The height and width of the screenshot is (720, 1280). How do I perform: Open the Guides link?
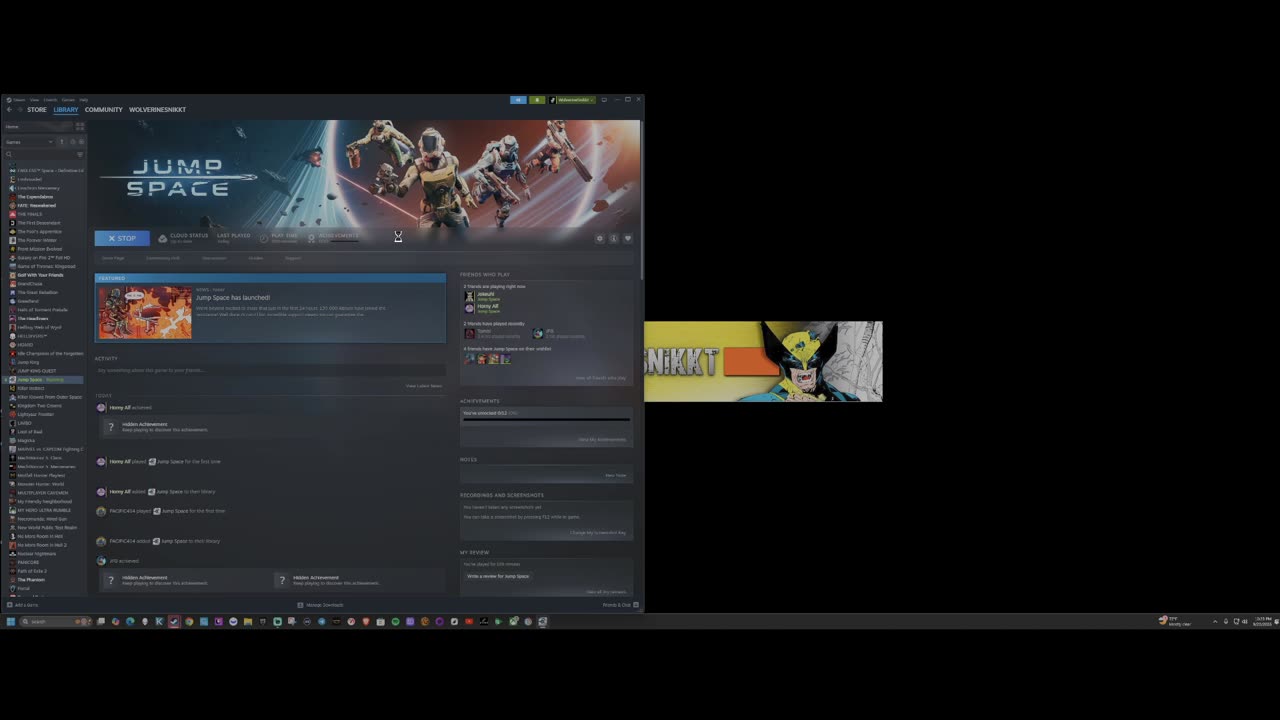(256, 258)
